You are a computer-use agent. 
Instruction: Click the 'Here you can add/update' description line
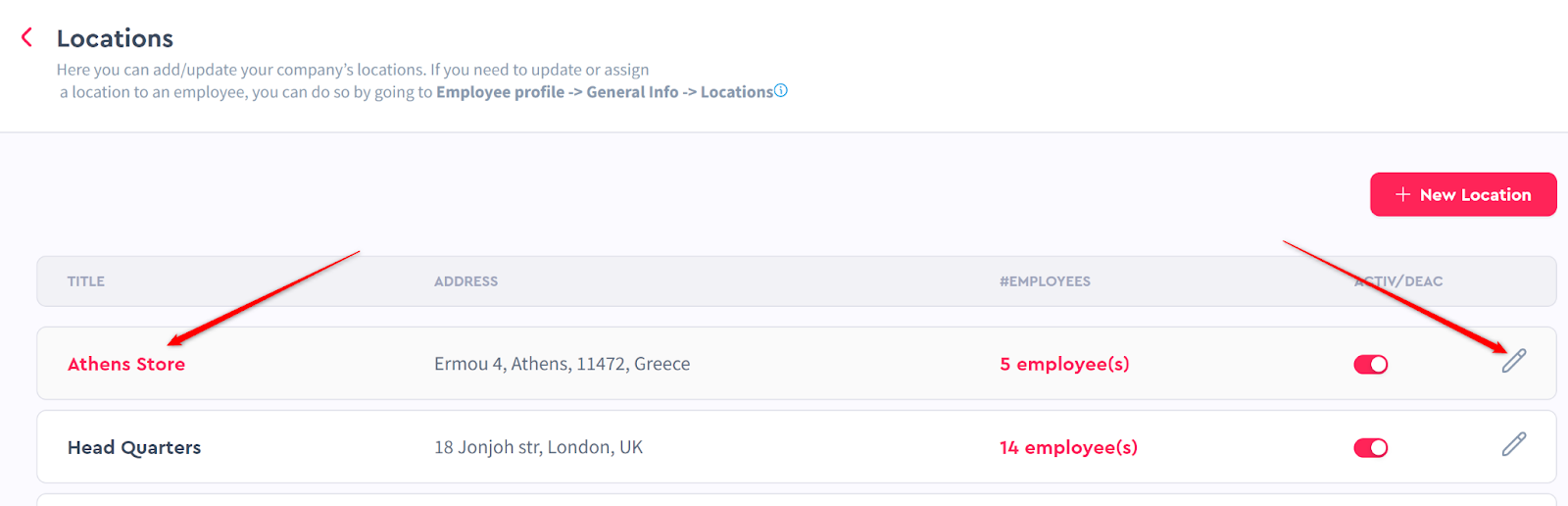(353, 70)
